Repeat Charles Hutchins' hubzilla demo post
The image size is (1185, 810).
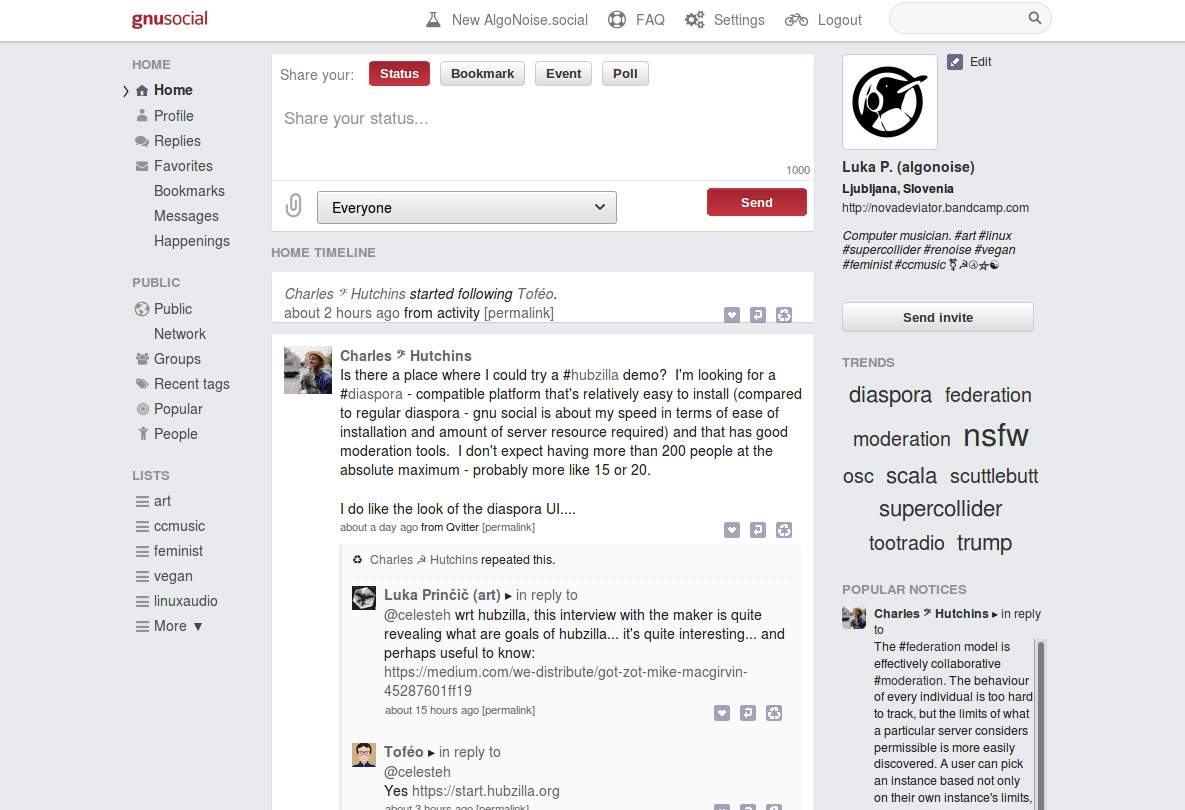point(784,530)
